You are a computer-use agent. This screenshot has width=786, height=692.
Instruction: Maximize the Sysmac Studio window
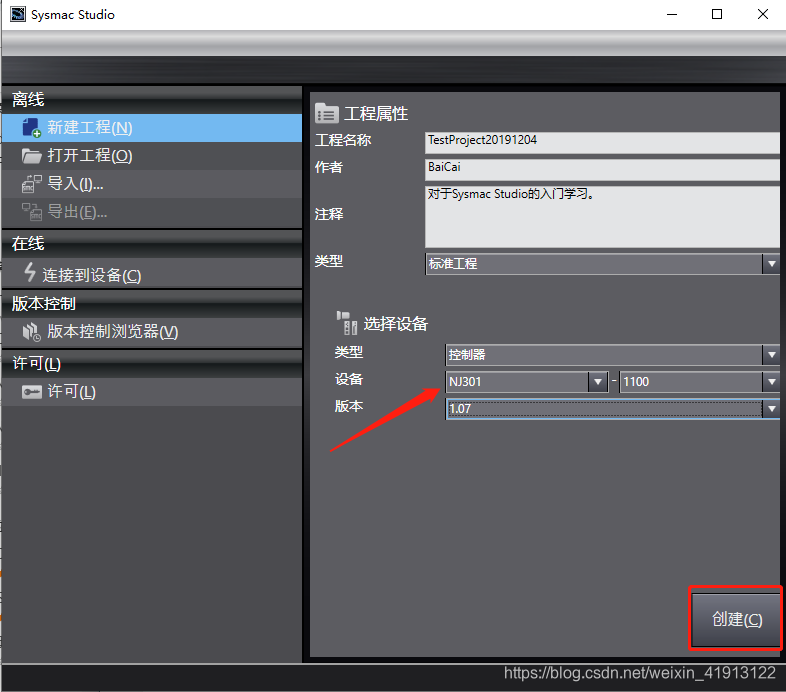tap(717, 15)
